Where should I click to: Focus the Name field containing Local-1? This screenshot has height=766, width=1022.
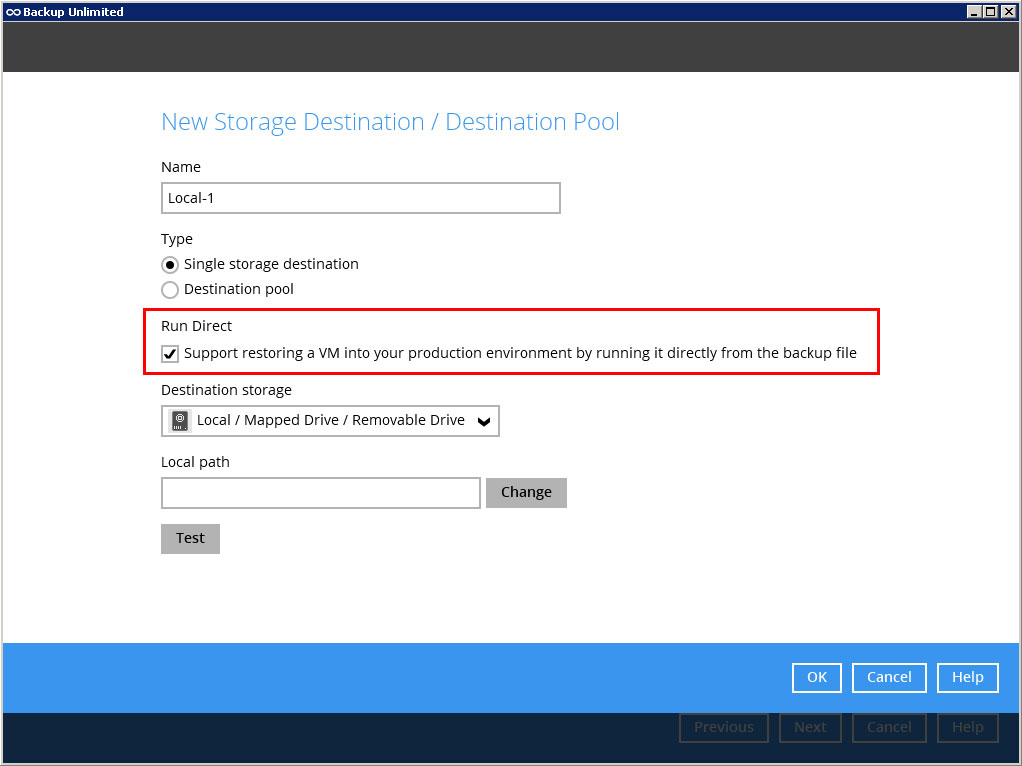coord(360,198)
